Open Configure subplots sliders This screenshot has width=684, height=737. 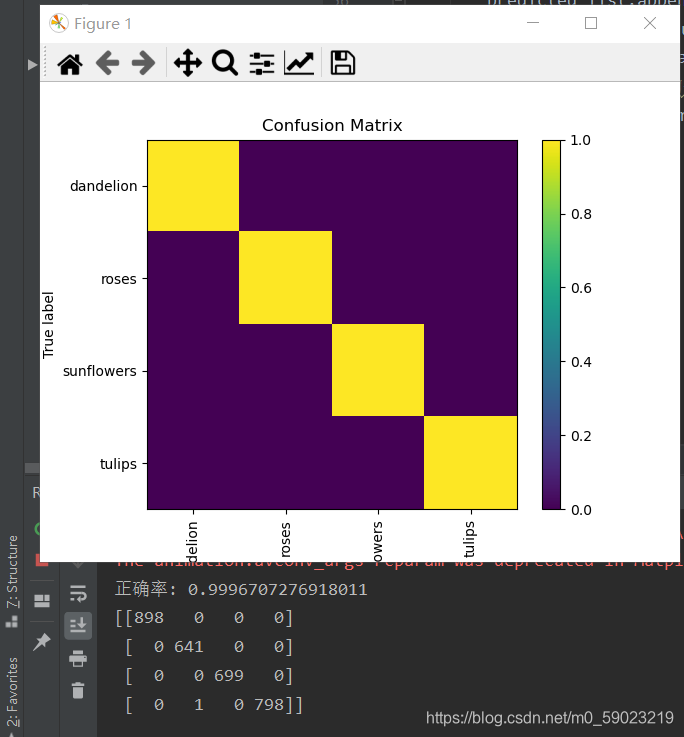click(262, 63)
